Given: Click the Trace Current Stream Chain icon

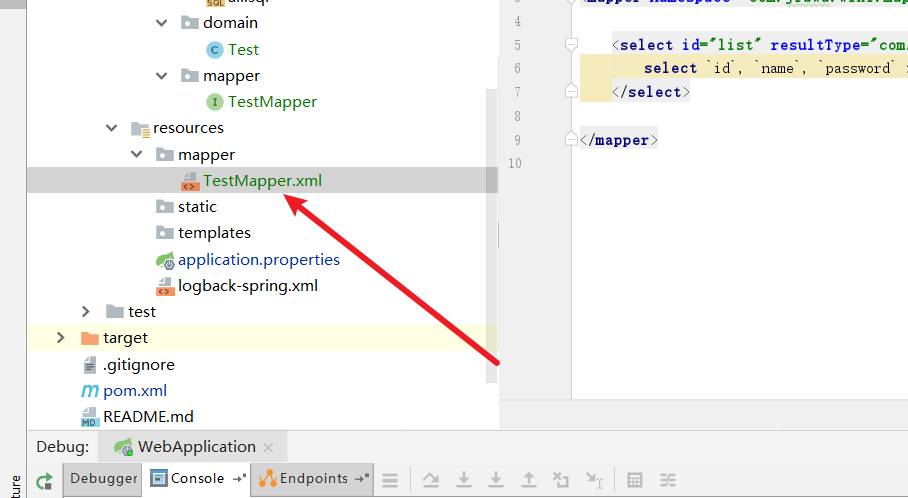Looking at the screenshot, I should click(x=667, y=480).
